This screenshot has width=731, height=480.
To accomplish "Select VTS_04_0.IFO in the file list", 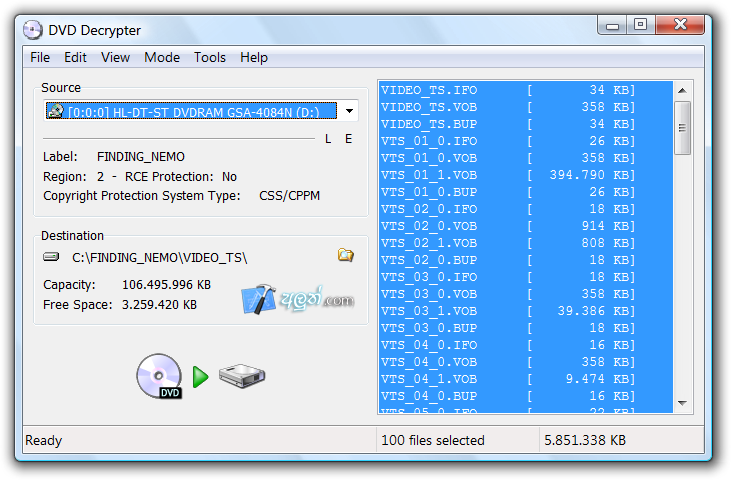I will 526,345.
